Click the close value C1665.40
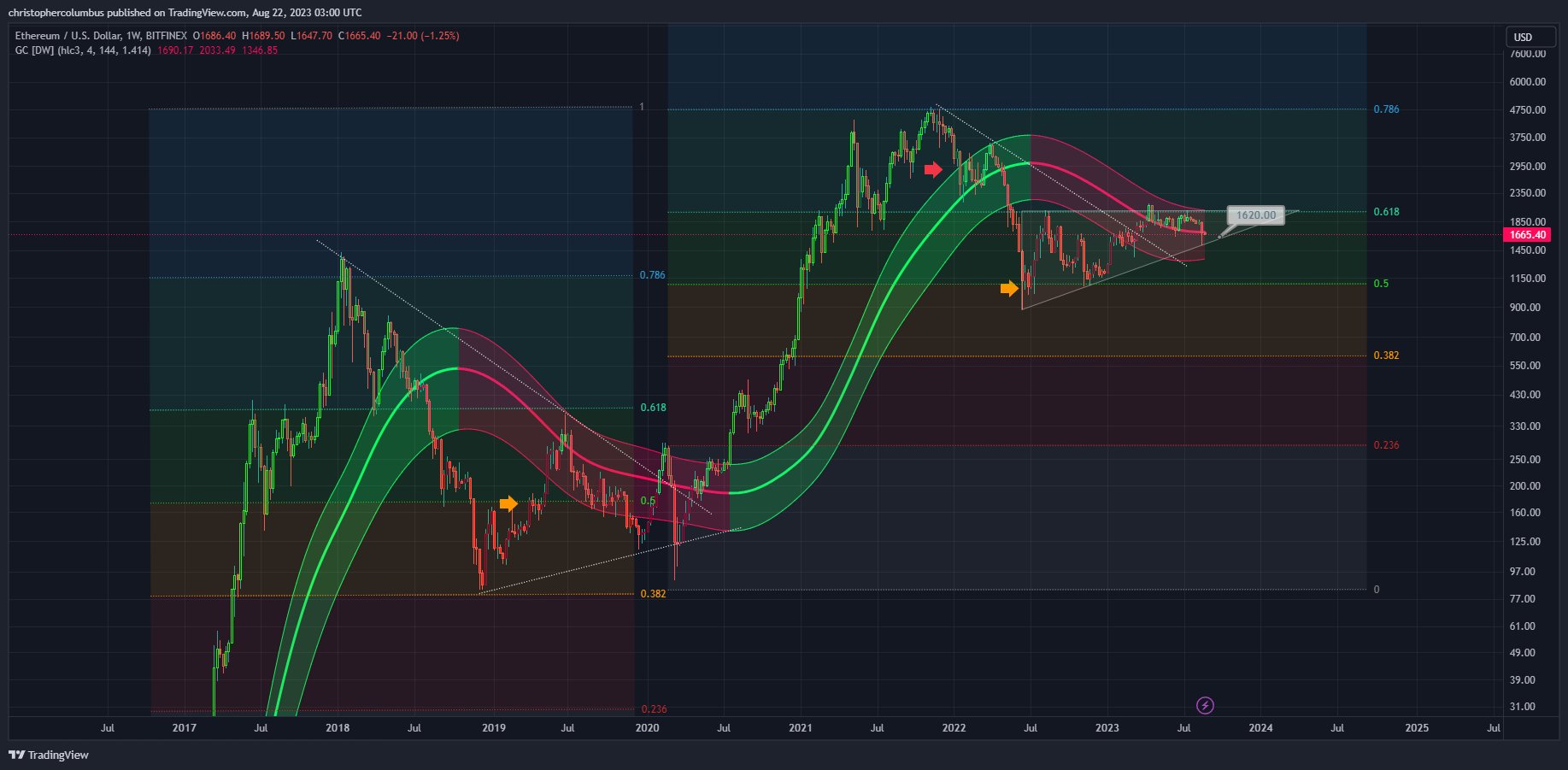1568x770 pixels. coord(360,36)
